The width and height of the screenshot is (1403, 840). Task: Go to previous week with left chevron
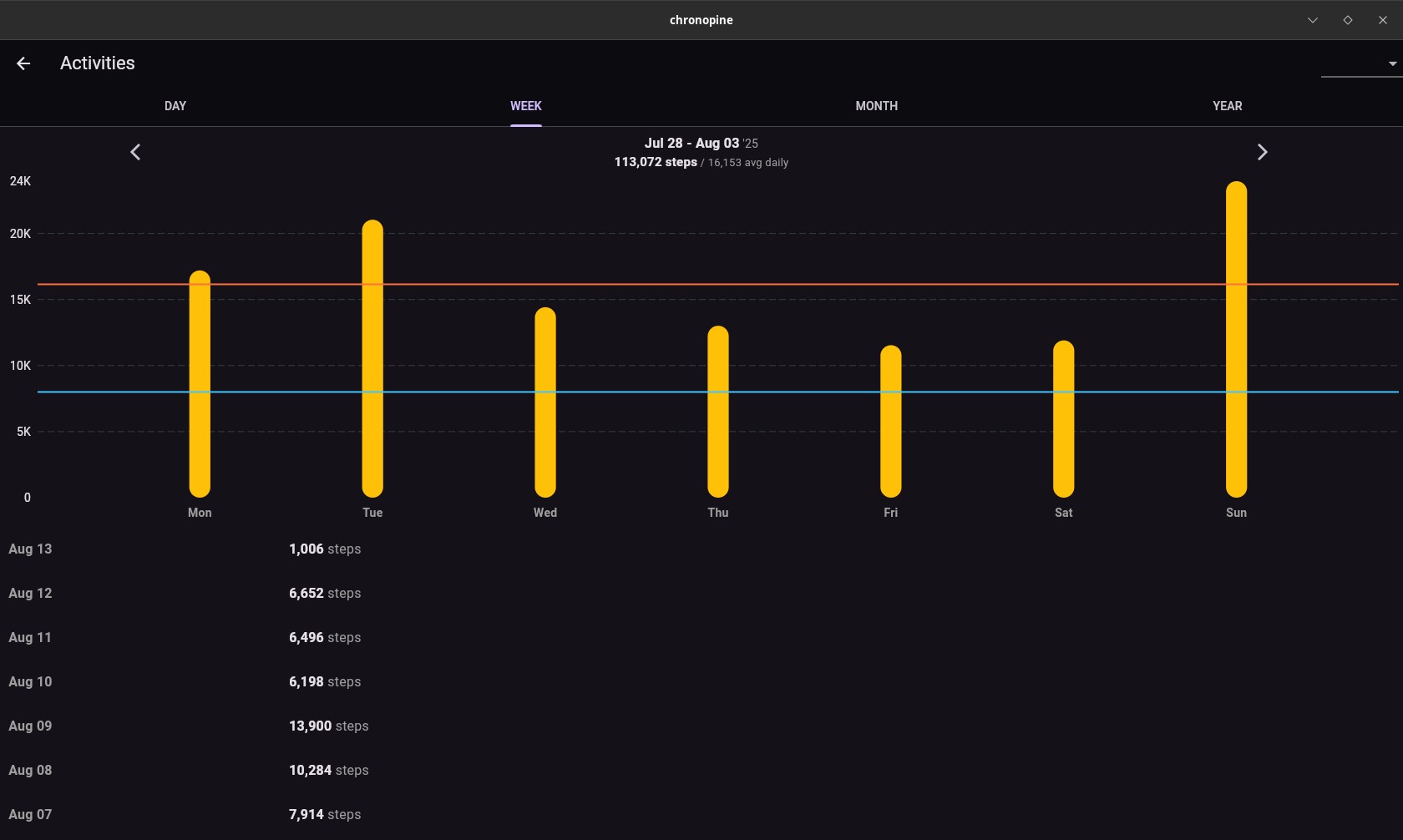[135, 152]
